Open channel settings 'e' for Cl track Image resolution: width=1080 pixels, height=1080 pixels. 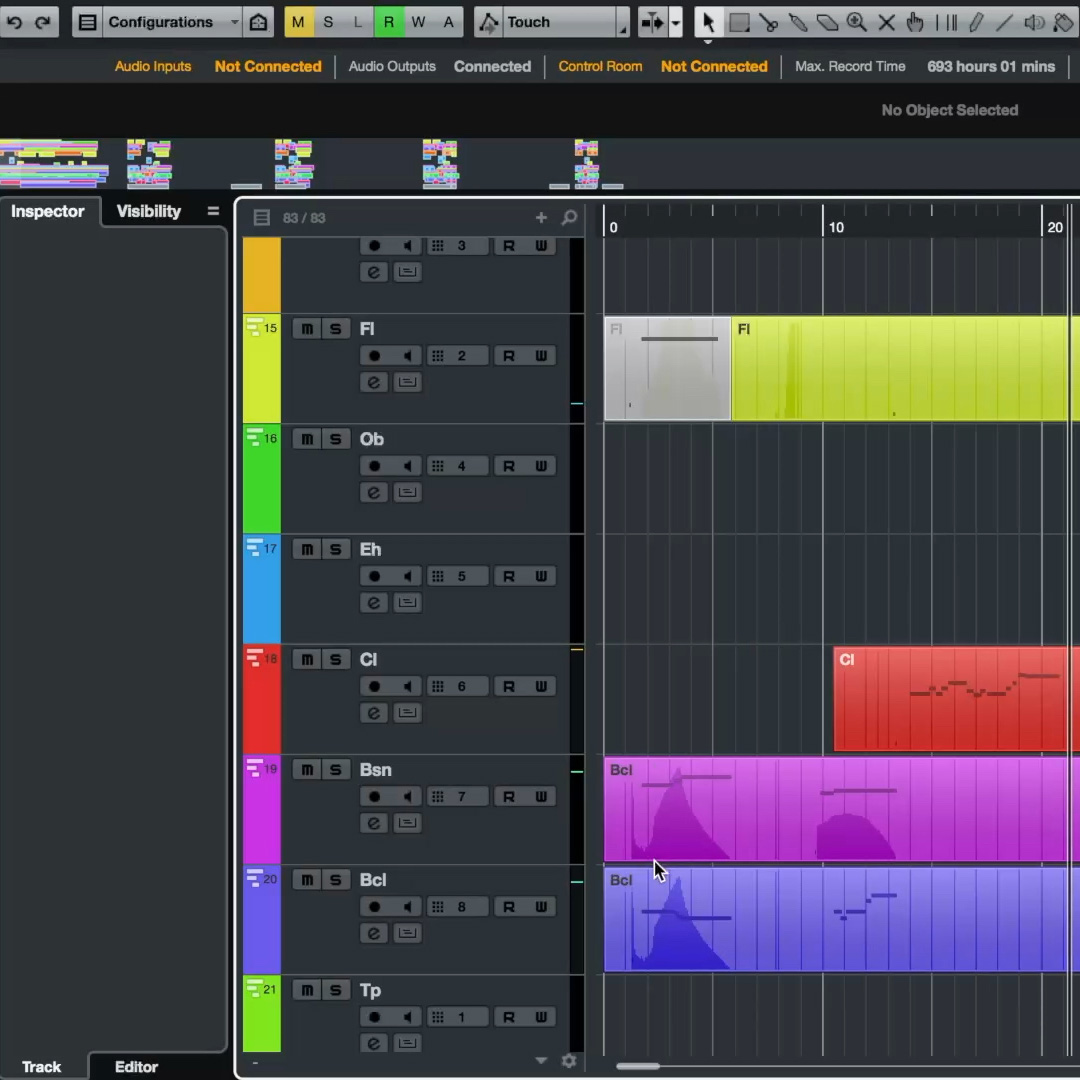[373, 713]
